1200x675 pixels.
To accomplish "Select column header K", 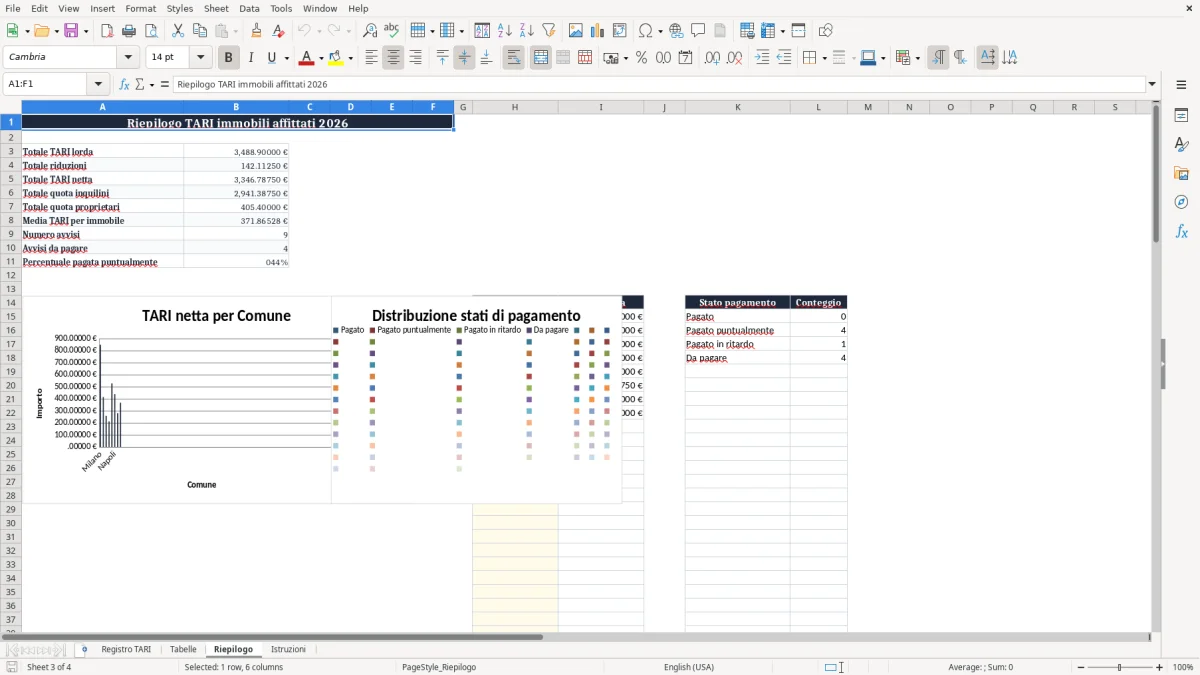I will [x=738, y=107].
